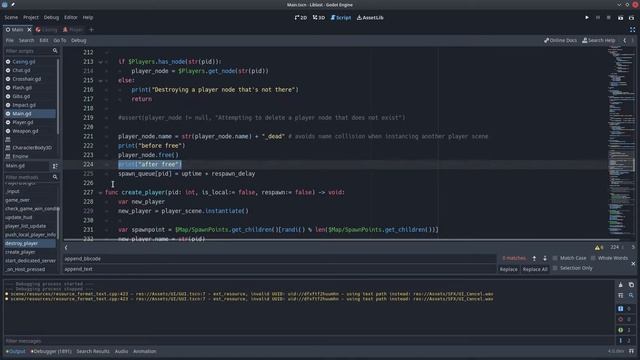Viewport: 640px width, 360px height.
Task: Click the code minimap on right
Action: 621,141
